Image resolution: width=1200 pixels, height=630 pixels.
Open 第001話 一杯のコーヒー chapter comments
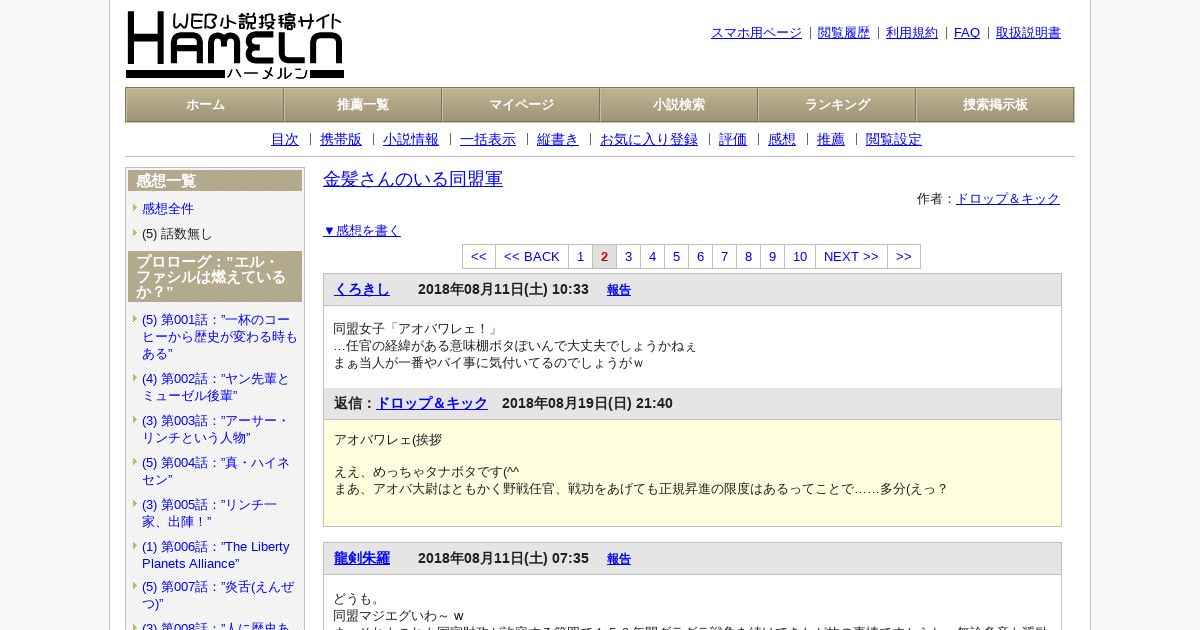tap(220, 337)
